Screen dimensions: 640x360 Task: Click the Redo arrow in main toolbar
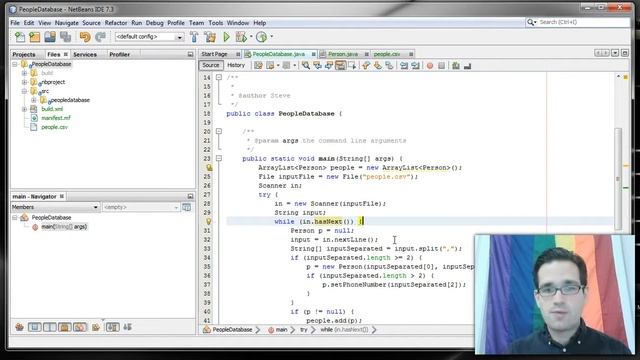(100, 37)
